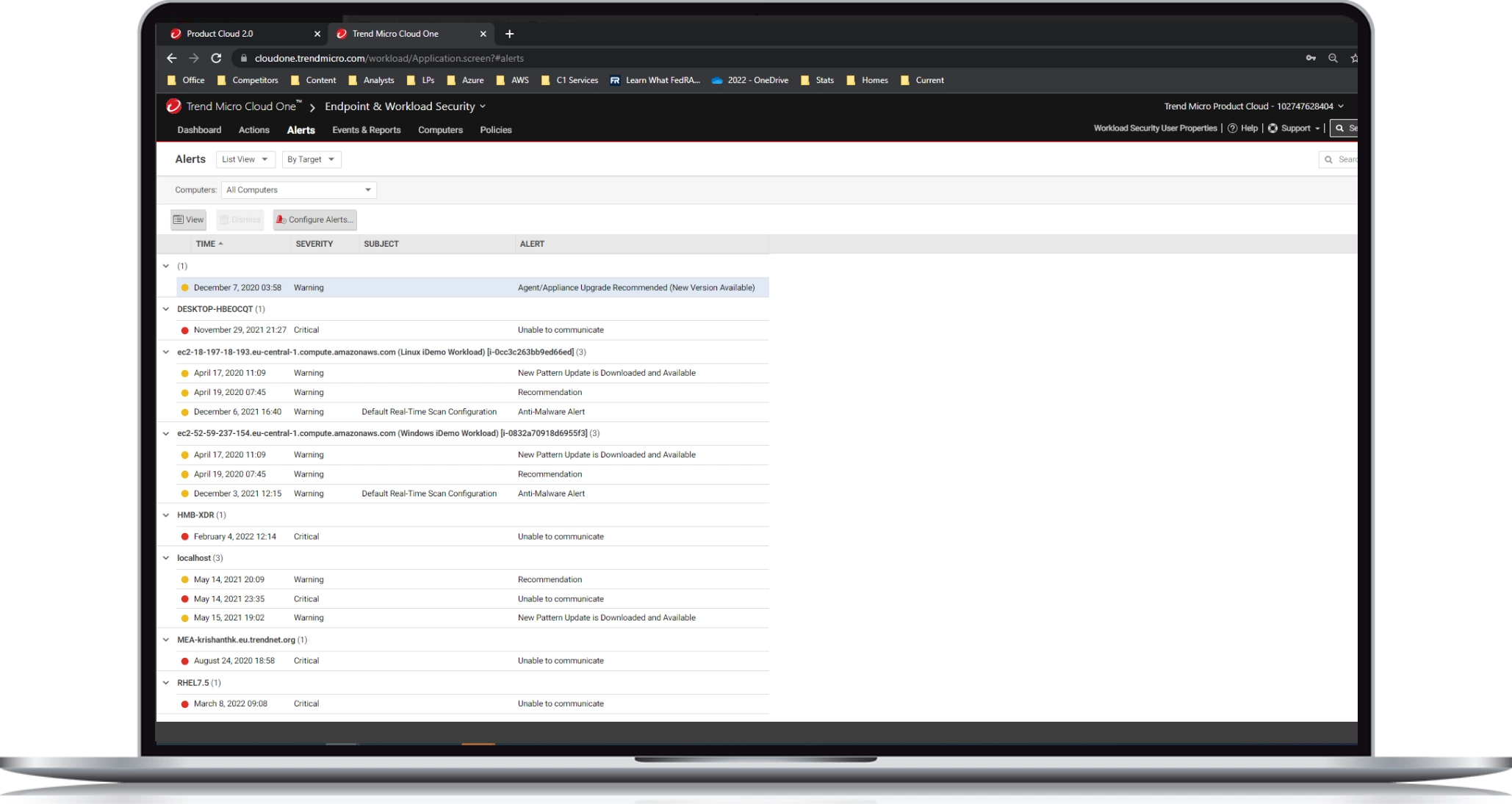1512x804 pixels.
Task: Open the AWS bookmark folder
Action: pyautogui.click(x=513, y=80)
